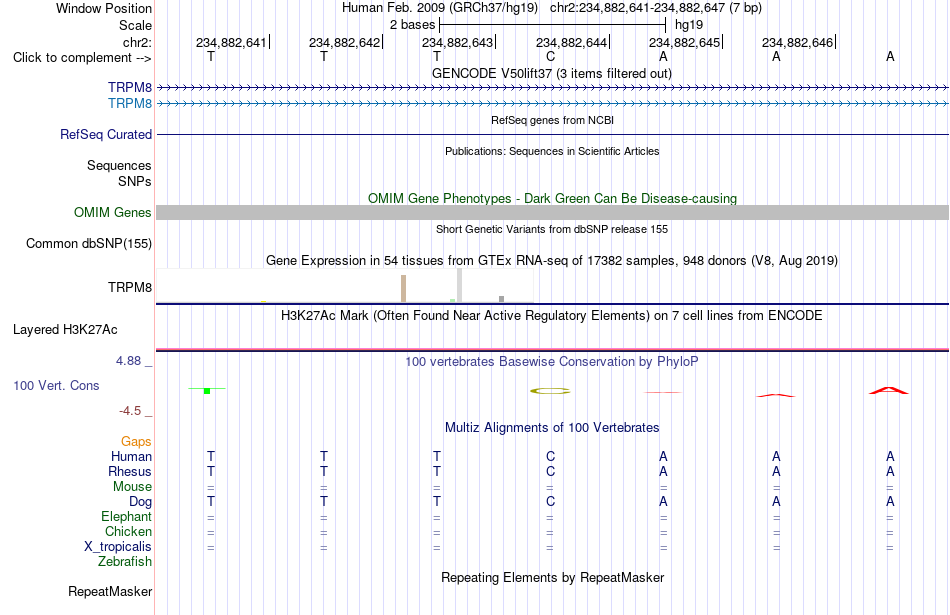Click the Mouse species label
Viewport: 950px width, 615px height.
click(132, 487)
